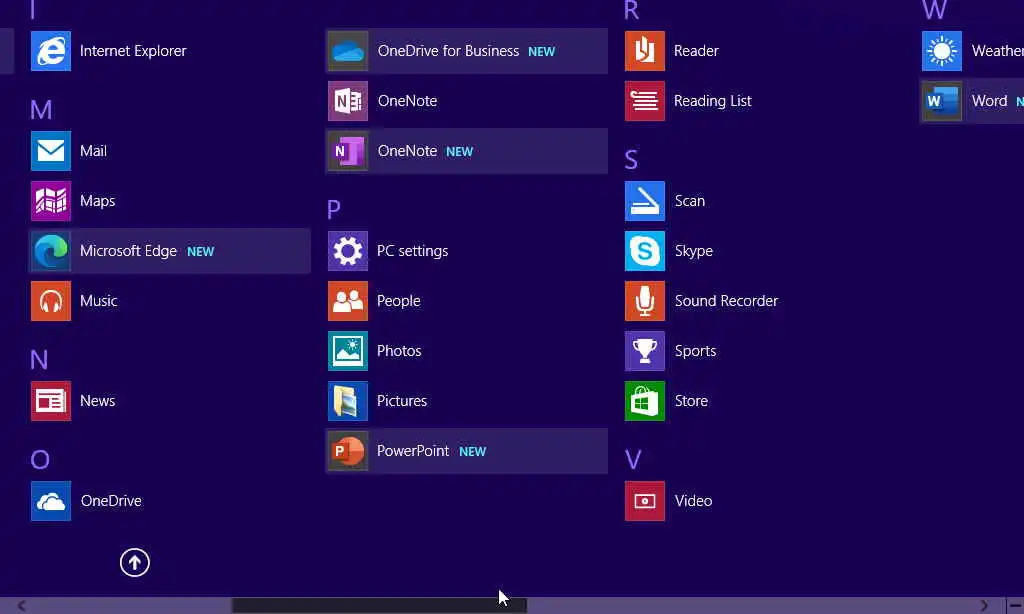
Task: Launch the Sound Recorder microphone icon
Action: coord(645,301)
